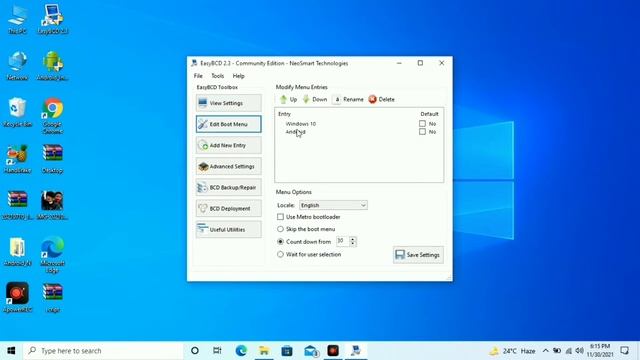Screen dimensions: 640x360
Task: Open View Settings in EasyBCD Toolbox
Action: point(229,103)
